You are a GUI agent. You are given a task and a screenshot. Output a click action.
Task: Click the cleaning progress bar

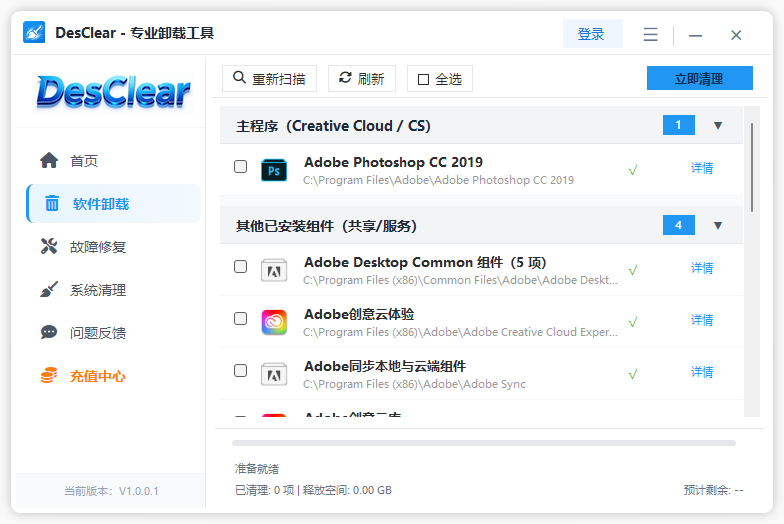pyautogui.click(x=484, y=443)
